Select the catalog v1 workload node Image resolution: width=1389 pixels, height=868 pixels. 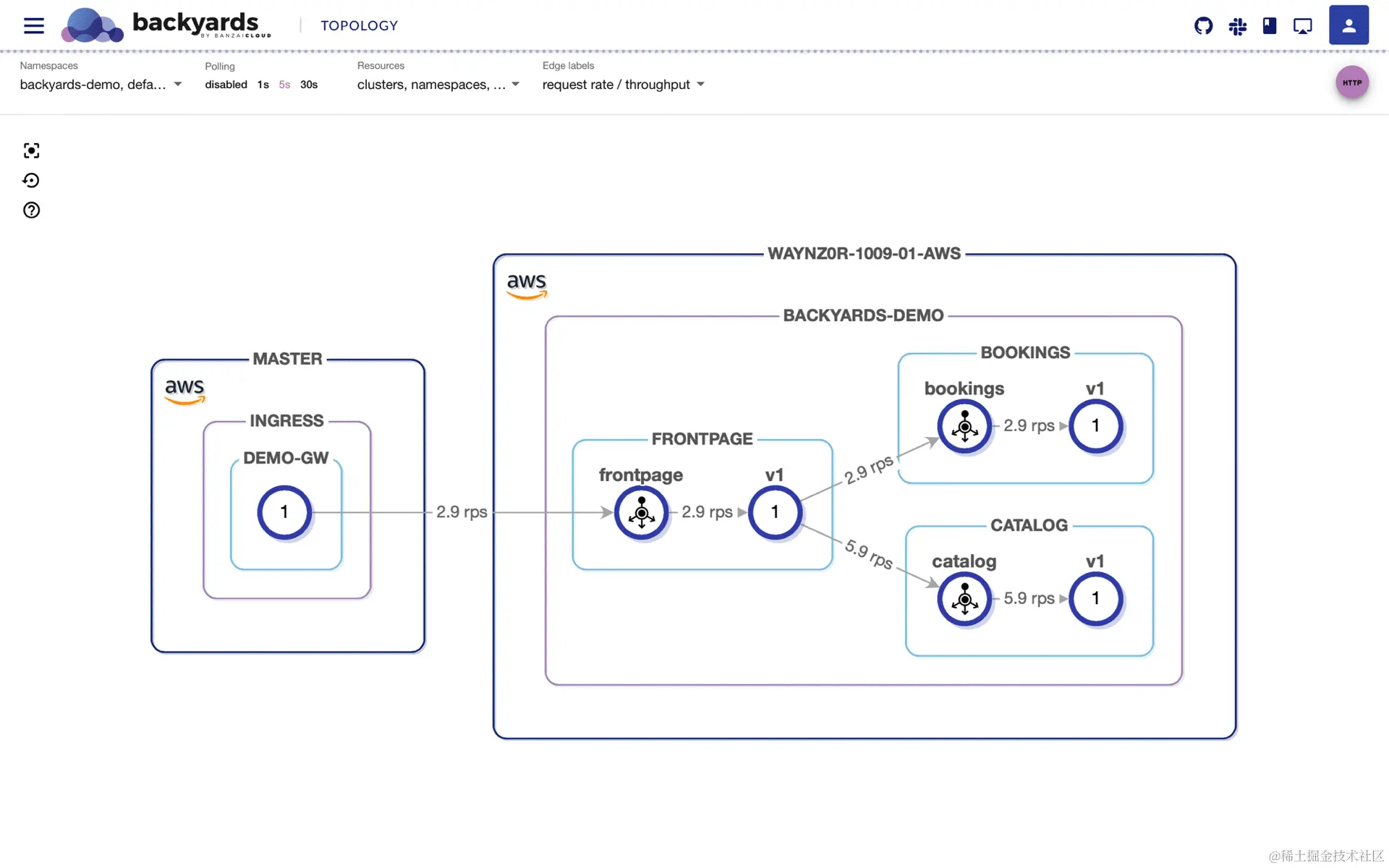coord(1095,598)
